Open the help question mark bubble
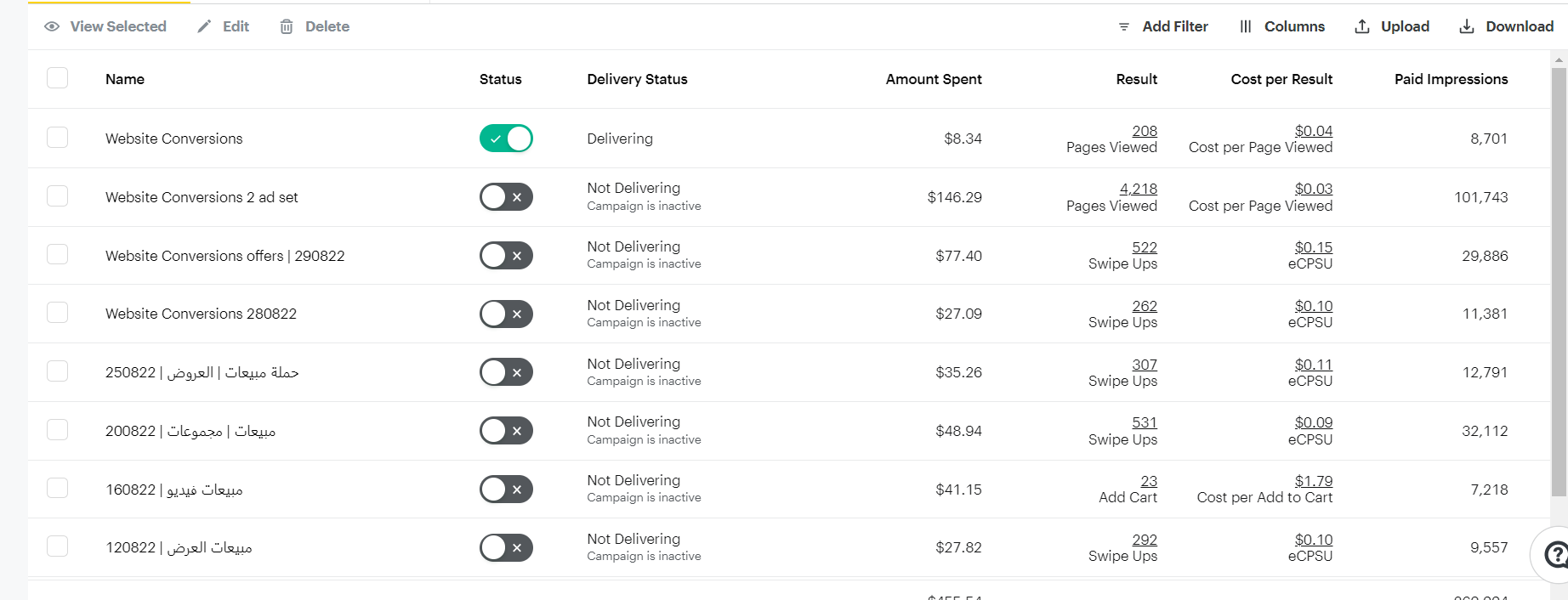This screenshot has width=1568, height=600. (x=1554, y=555)
